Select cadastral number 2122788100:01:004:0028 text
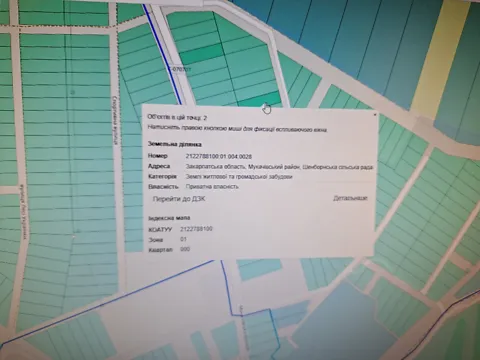 (219, 156)
